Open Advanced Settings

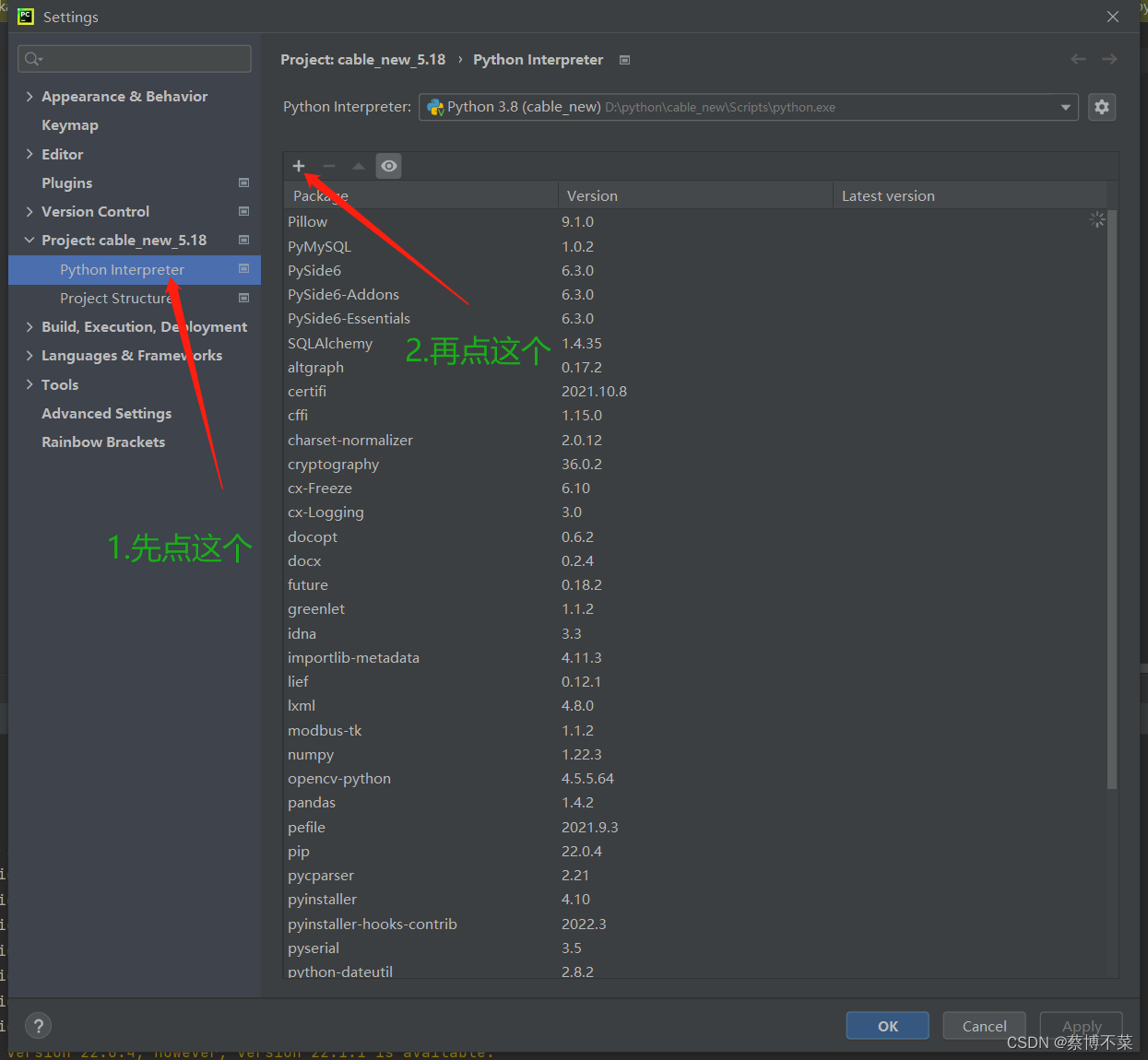(106, 413)
